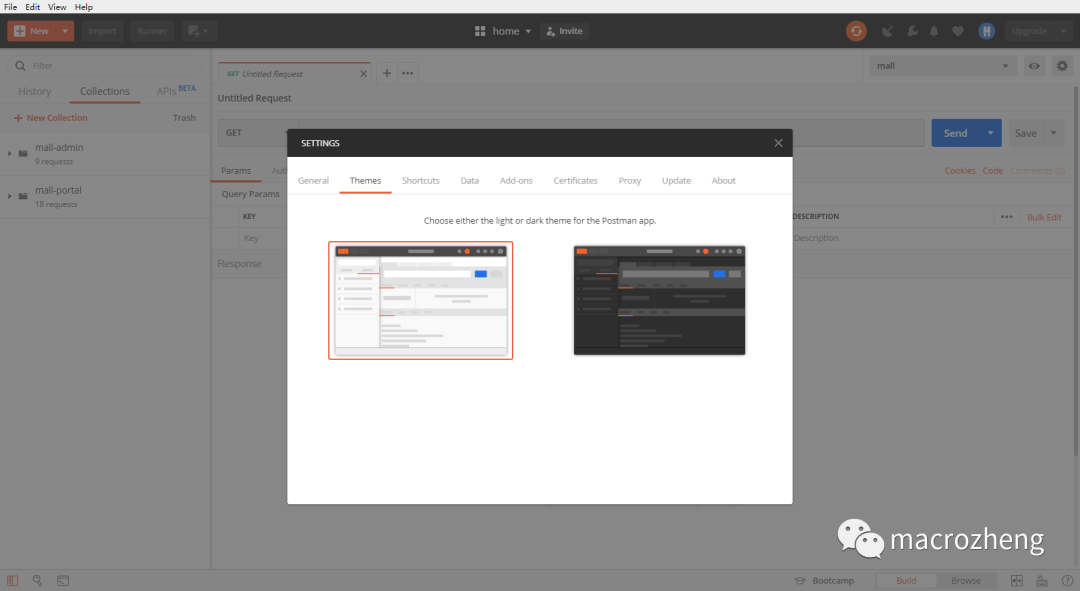The height and width of the screenshot is (591, 1080).
Task: Open the Update settings tab
Action: 676,180
